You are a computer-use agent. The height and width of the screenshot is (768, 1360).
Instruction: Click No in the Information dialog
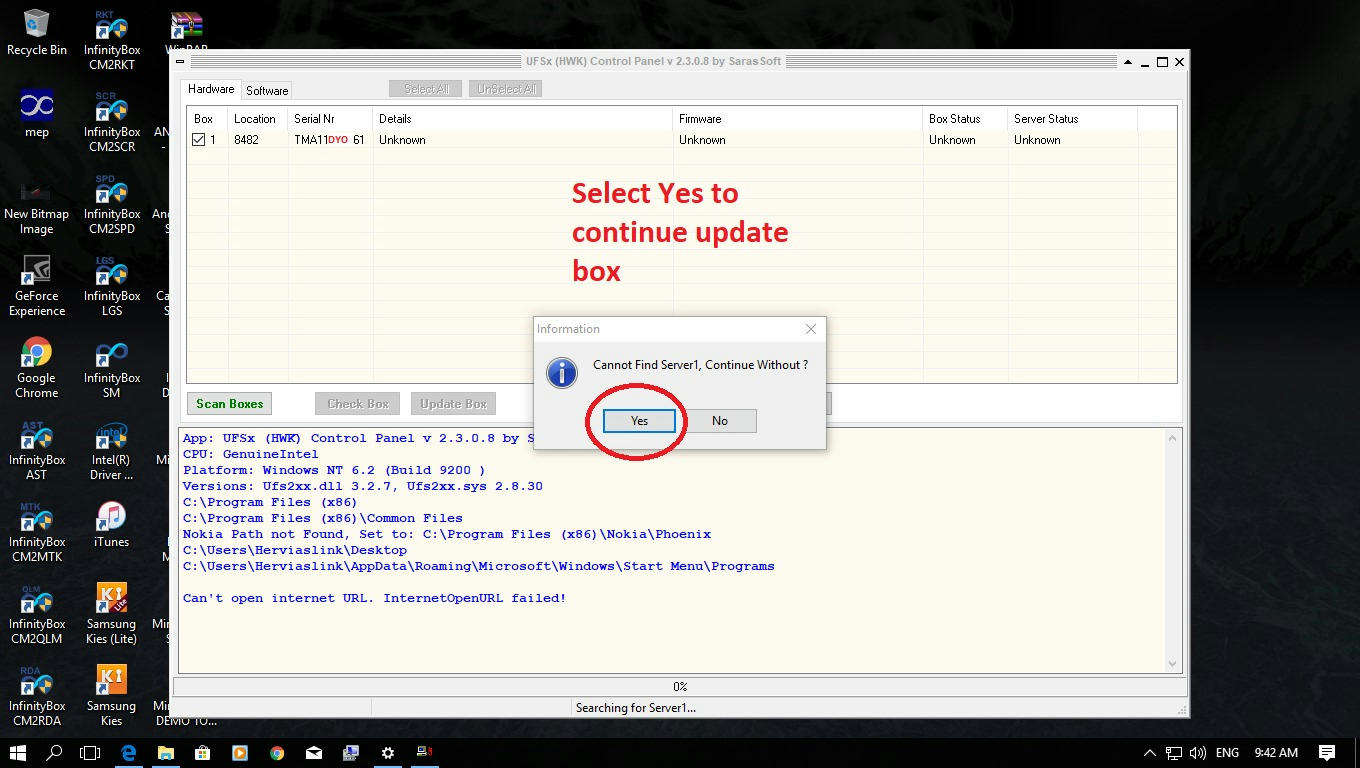point(720,421)
